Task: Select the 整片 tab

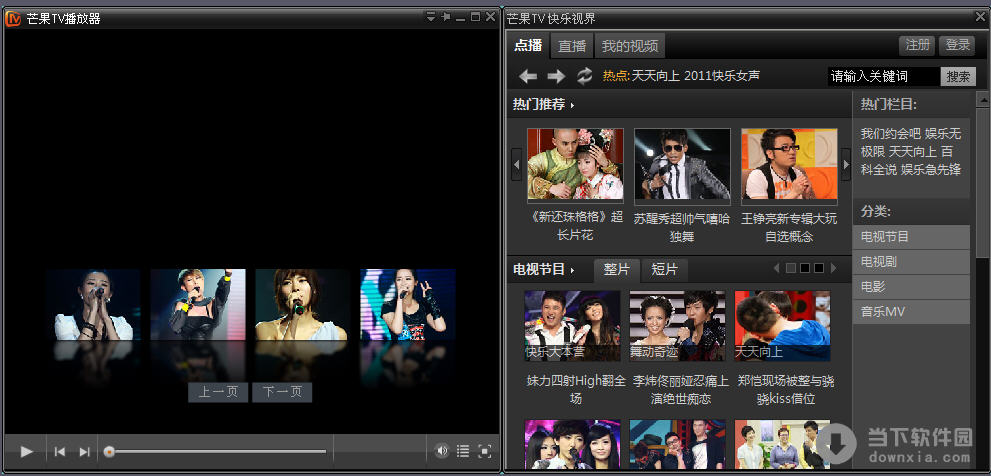Action: [x=616, y=270]
